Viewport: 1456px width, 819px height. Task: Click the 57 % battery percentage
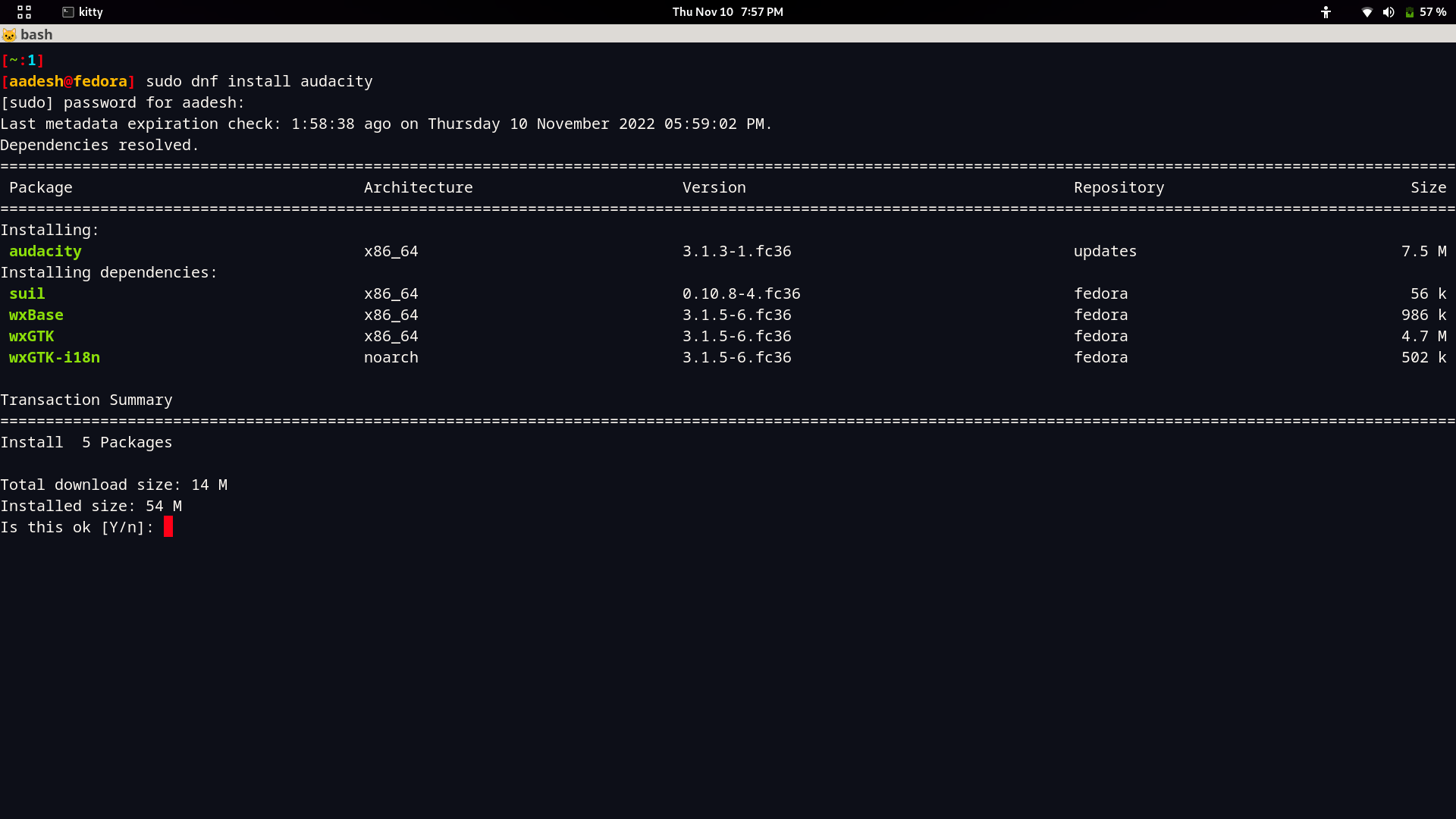click(1432, 12)
